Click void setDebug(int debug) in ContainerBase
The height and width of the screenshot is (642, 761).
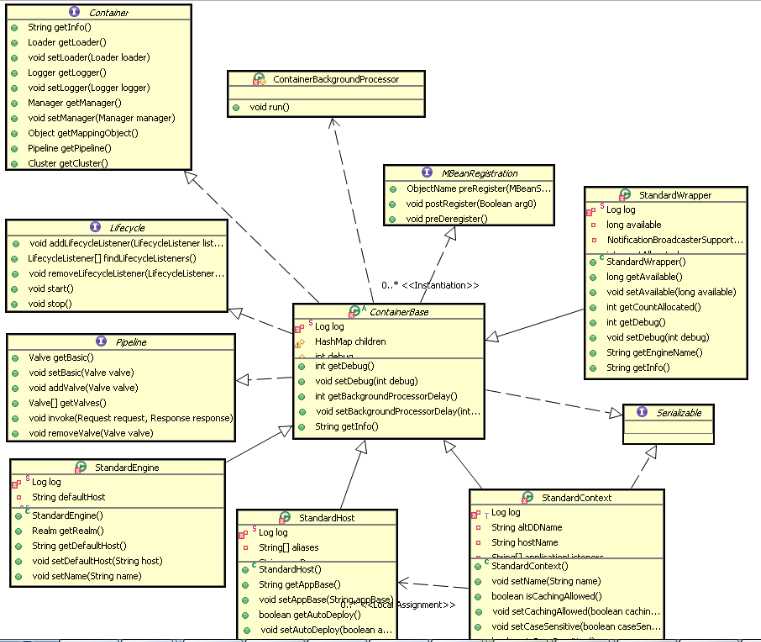(x=366, y=381)
